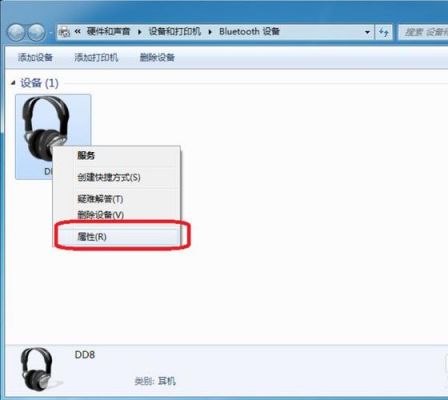Viewport: 448px width, 400px height.
Task: Refresh the Bluetooth devices view
Action: point(384,32)
